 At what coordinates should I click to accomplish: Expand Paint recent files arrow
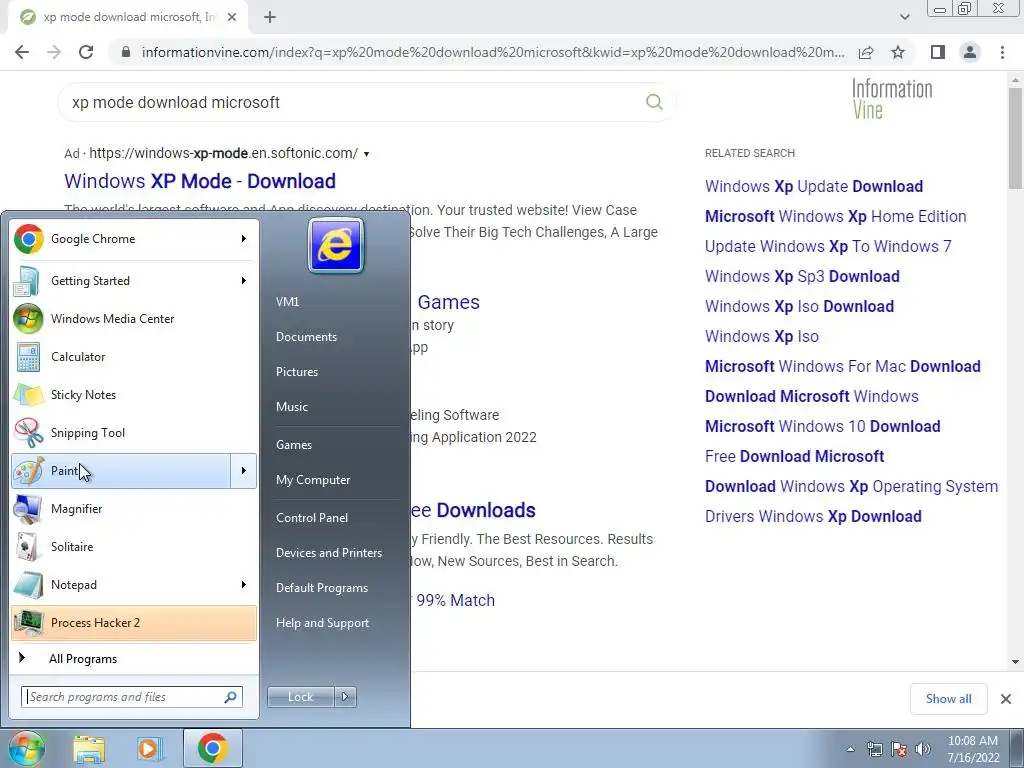point(244,471)
